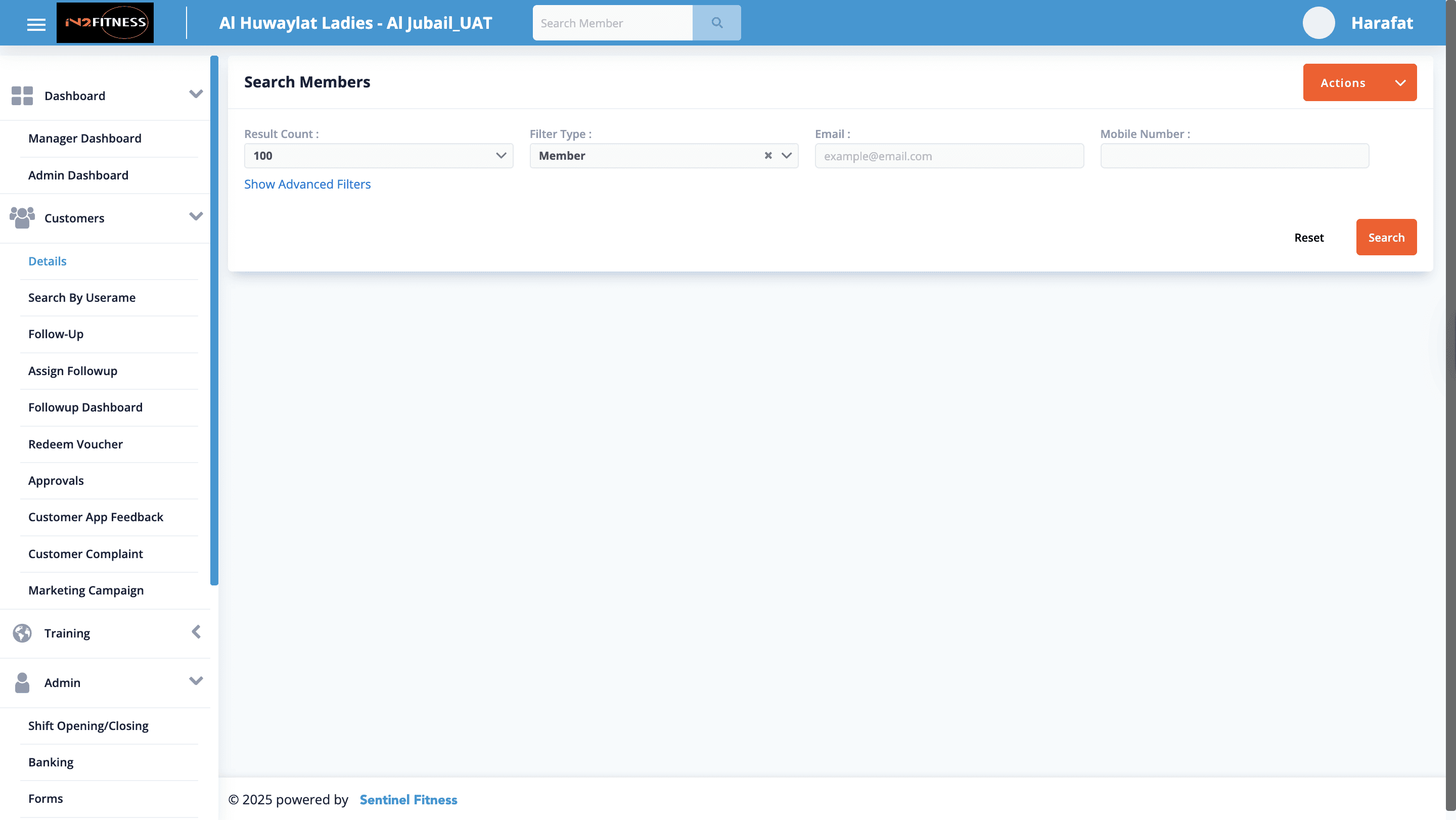This screenshot has width=1456, height=820.
Task: Open the Actions dropdown button
Action: (x=1359, y=82)
